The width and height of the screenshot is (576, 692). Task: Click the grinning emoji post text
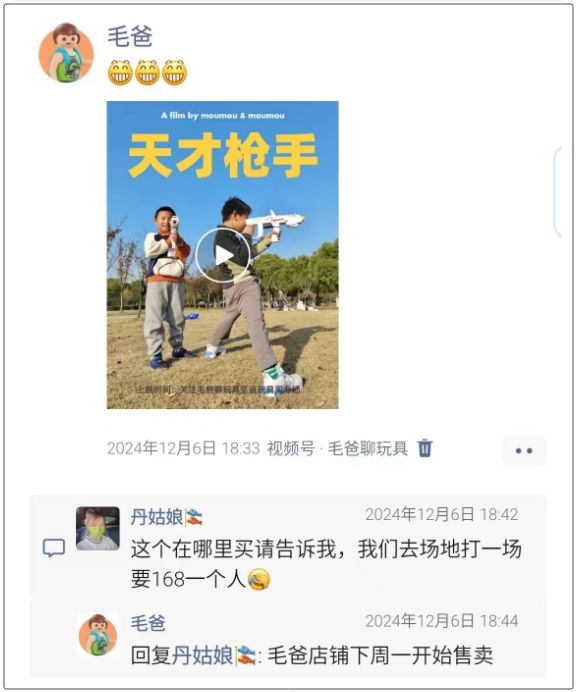click(147, 72)
